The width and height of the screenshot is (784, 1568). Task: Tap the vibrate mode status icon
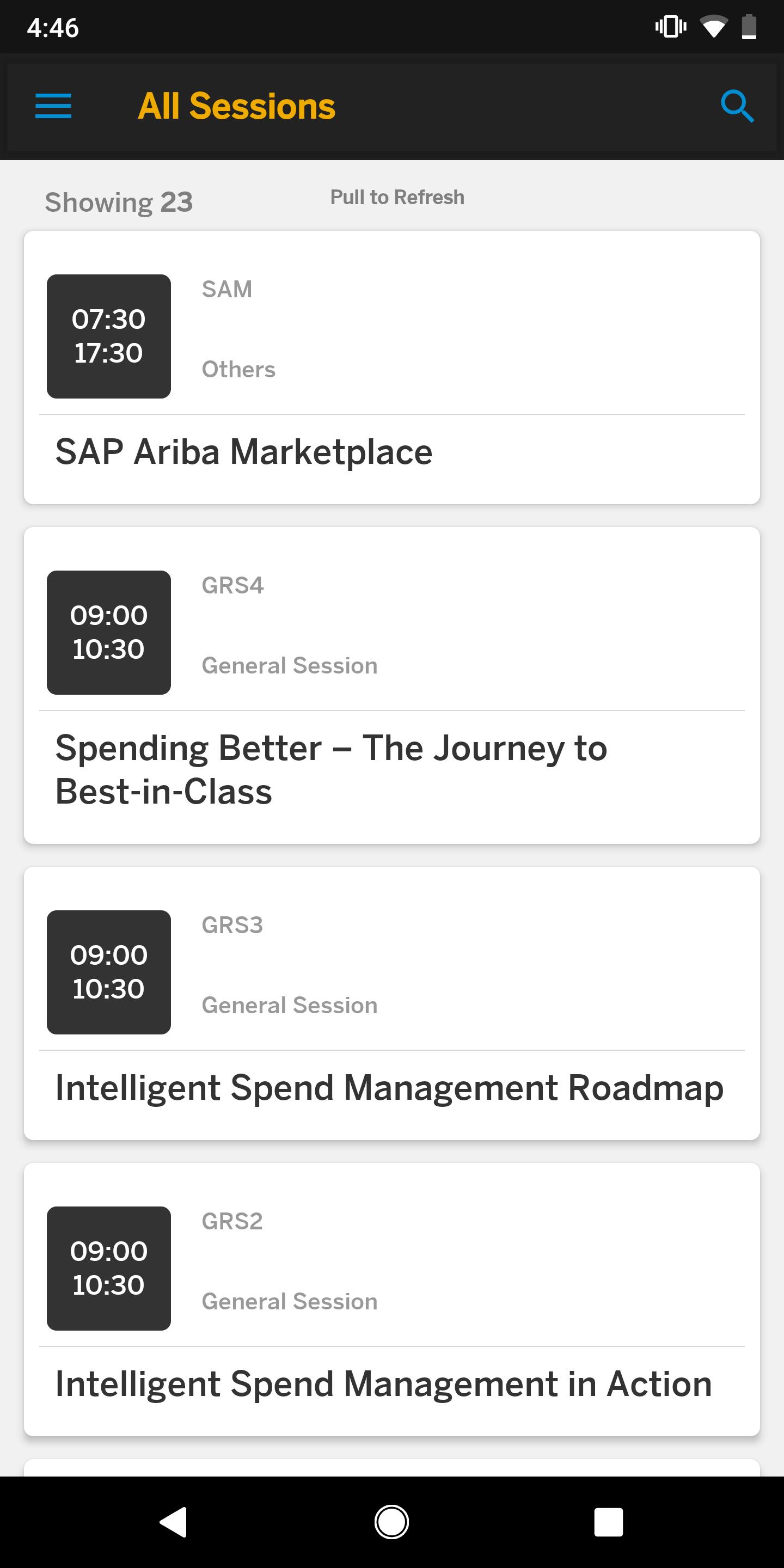coord(671,27)
